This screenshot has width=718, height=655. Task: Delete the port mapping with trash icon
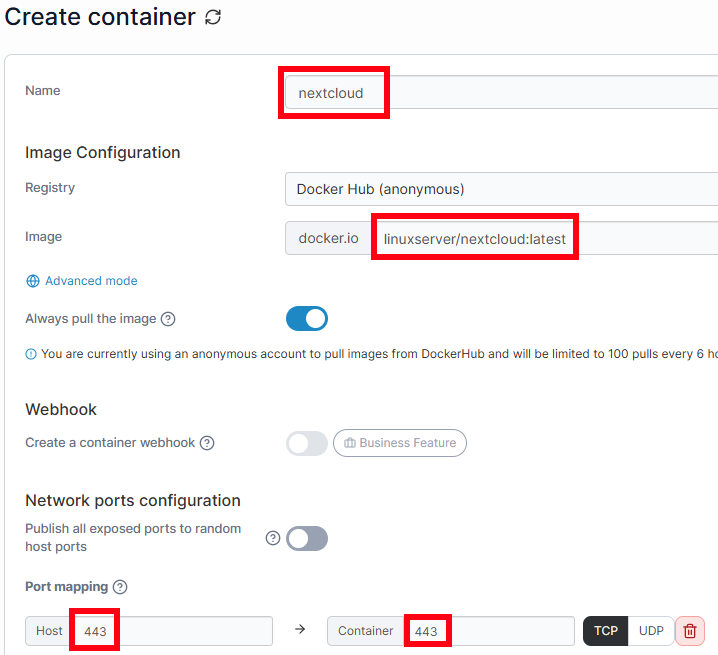pyautogui.click(x=690, y=631)
